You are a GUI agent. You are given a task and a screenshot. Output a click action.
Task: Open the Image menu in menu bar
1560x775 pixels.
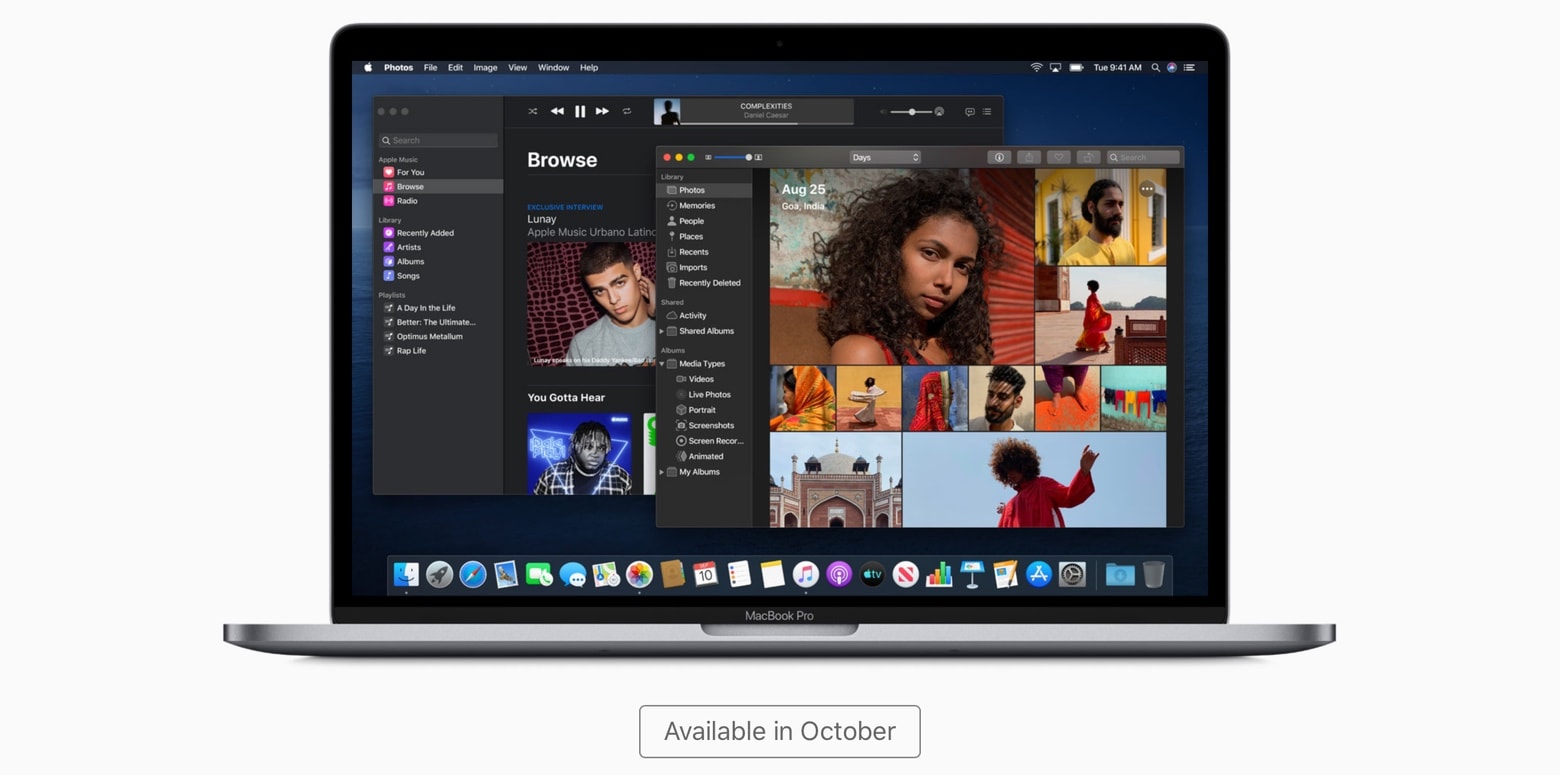(485, 68)
